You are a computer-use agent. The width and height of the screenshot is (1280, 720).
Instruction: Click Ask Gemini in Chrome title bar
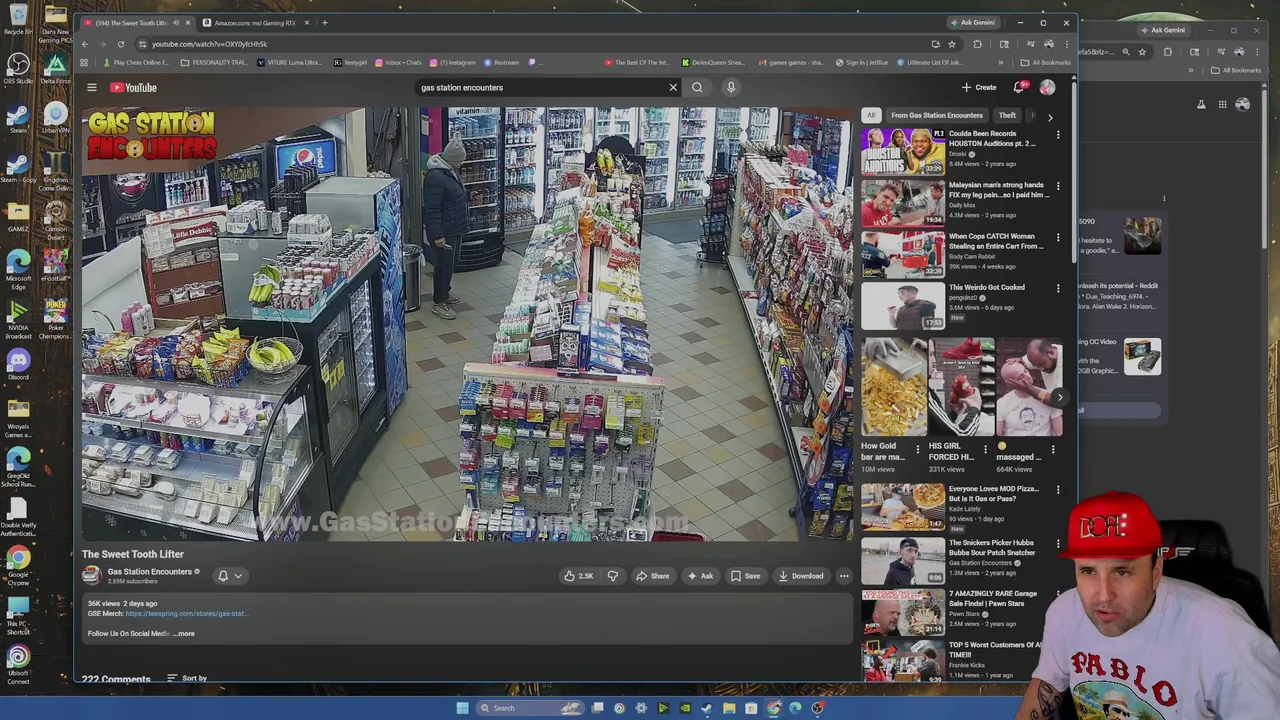click(972, 23)
